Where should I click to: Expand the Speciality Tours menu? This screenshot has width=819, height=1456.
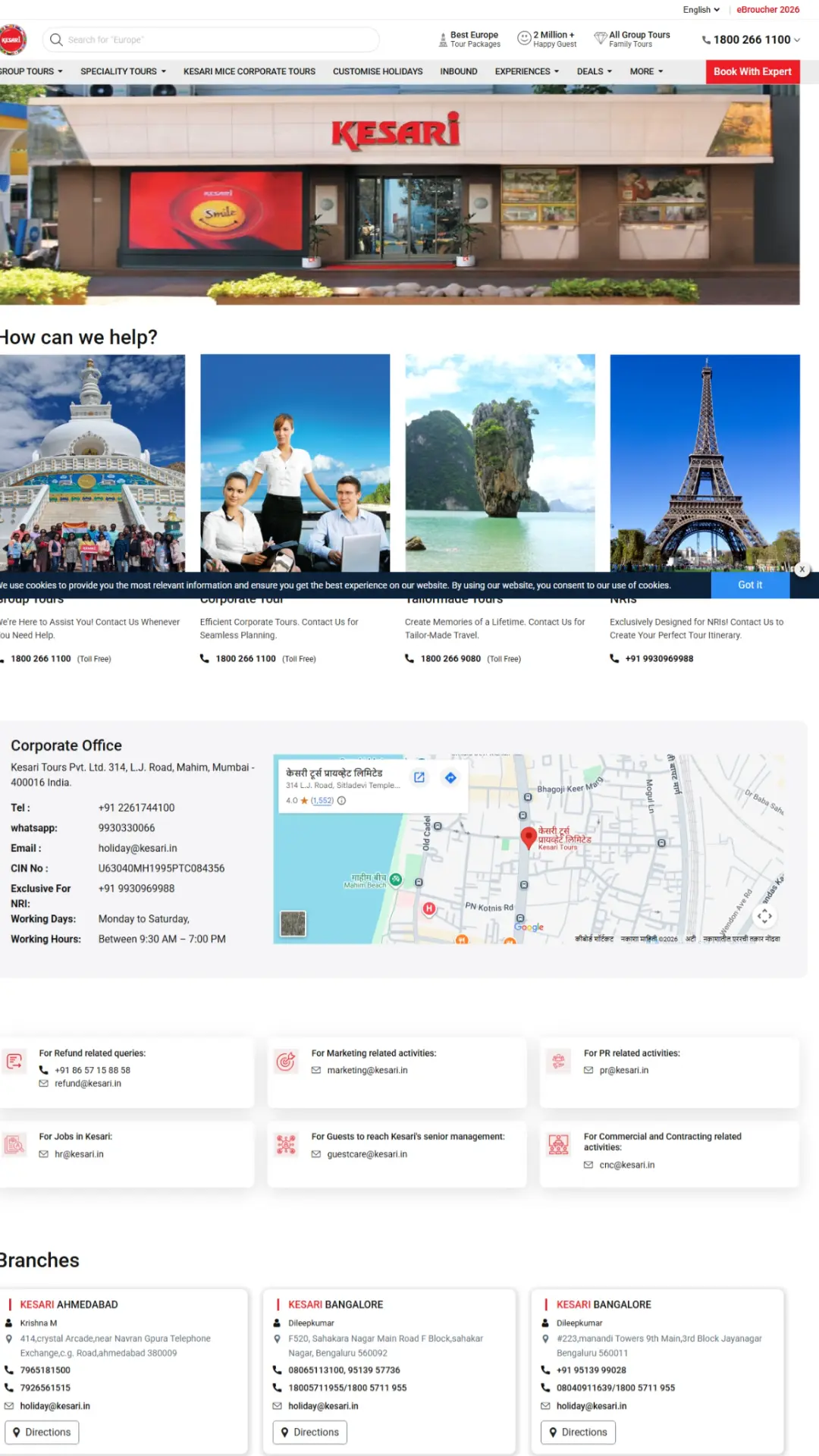pos(123,71)
